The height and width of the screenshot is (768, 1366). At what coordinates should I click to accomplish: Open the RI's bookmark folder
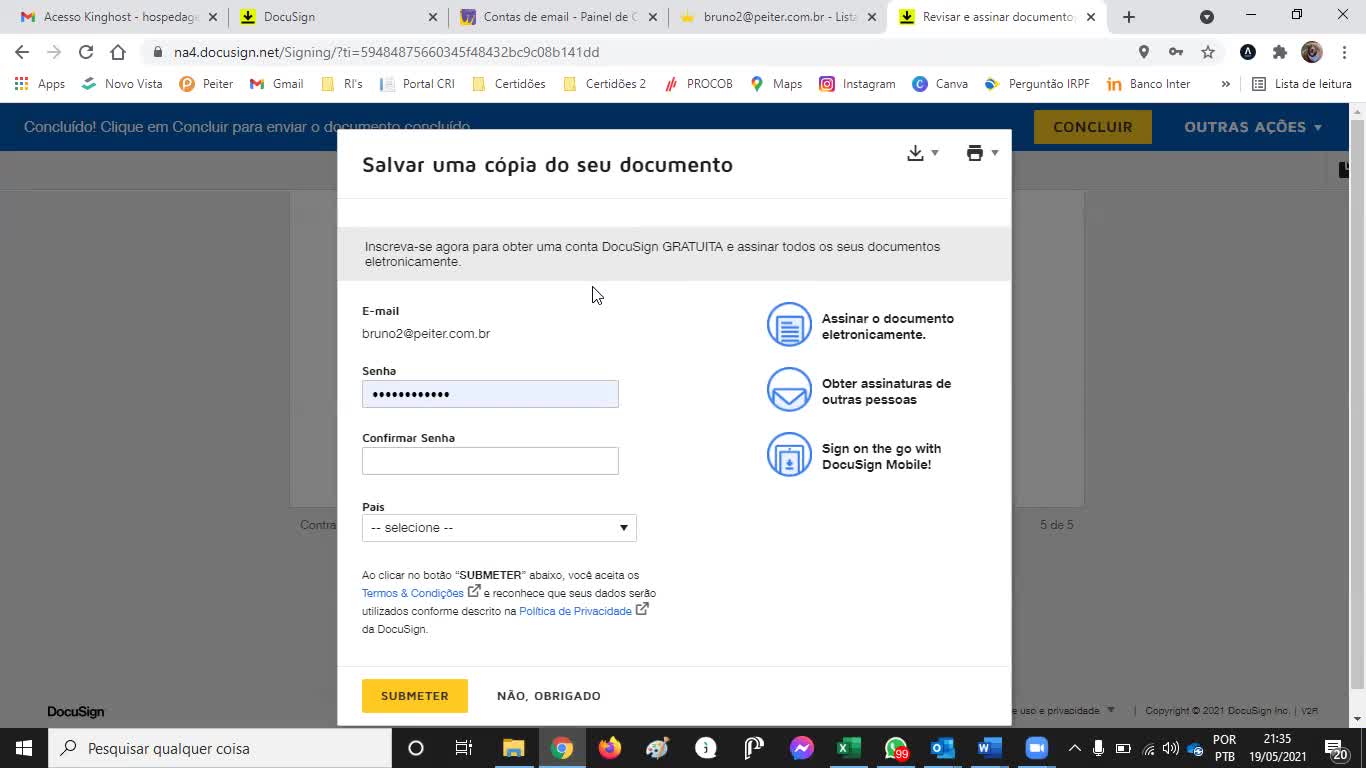coord(342,84)
